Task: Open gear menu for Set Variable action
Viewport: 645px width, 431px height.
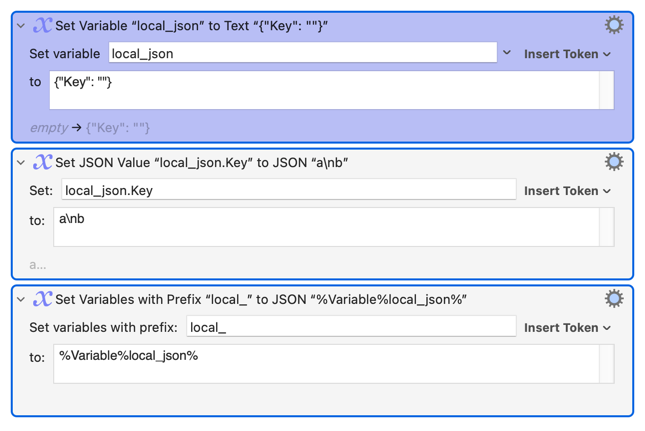Action: pos(613,25)
